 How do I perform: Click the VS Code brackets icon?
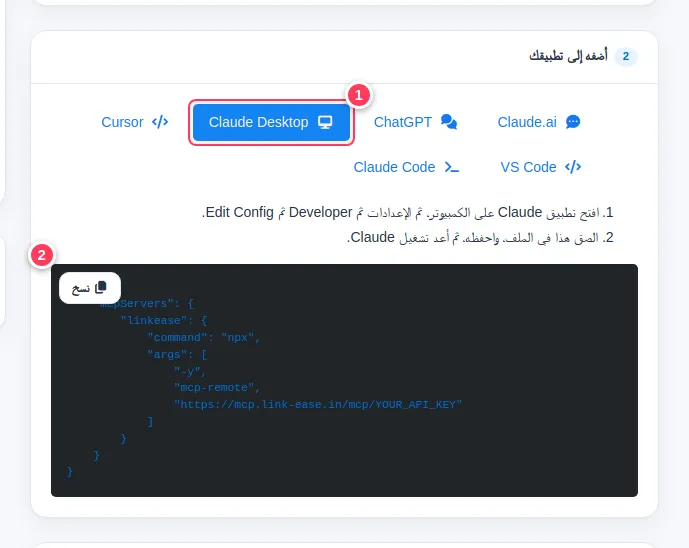(573, 167)
